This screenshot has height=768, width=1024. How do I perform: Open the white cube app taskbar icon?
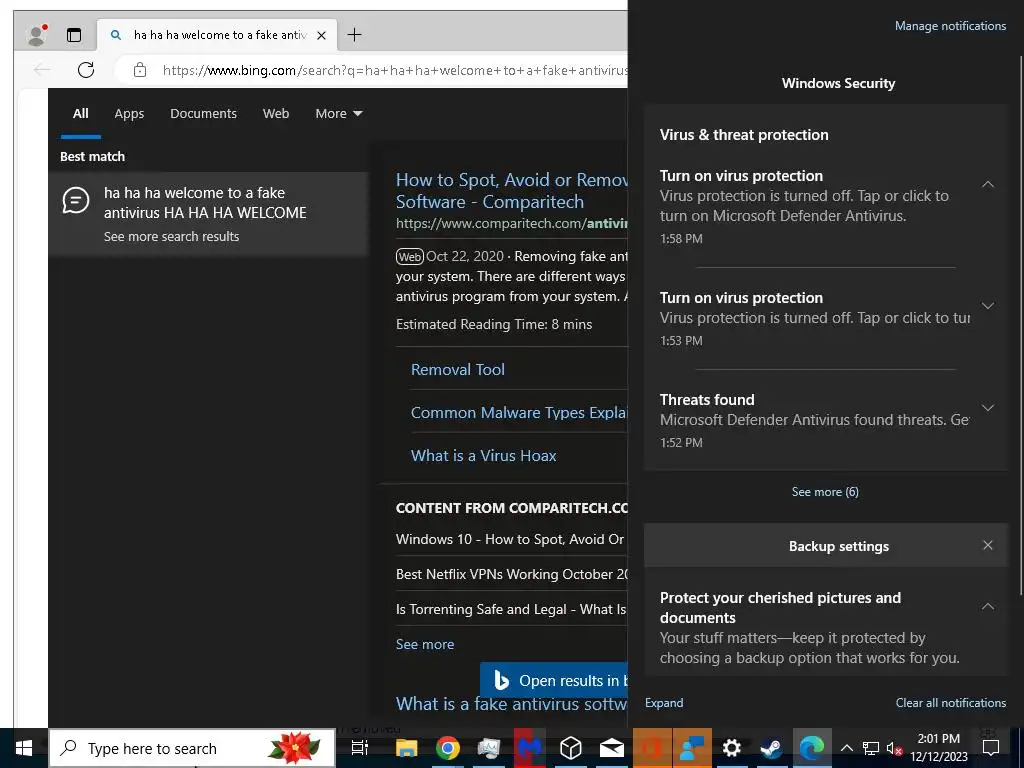[570, 748]
